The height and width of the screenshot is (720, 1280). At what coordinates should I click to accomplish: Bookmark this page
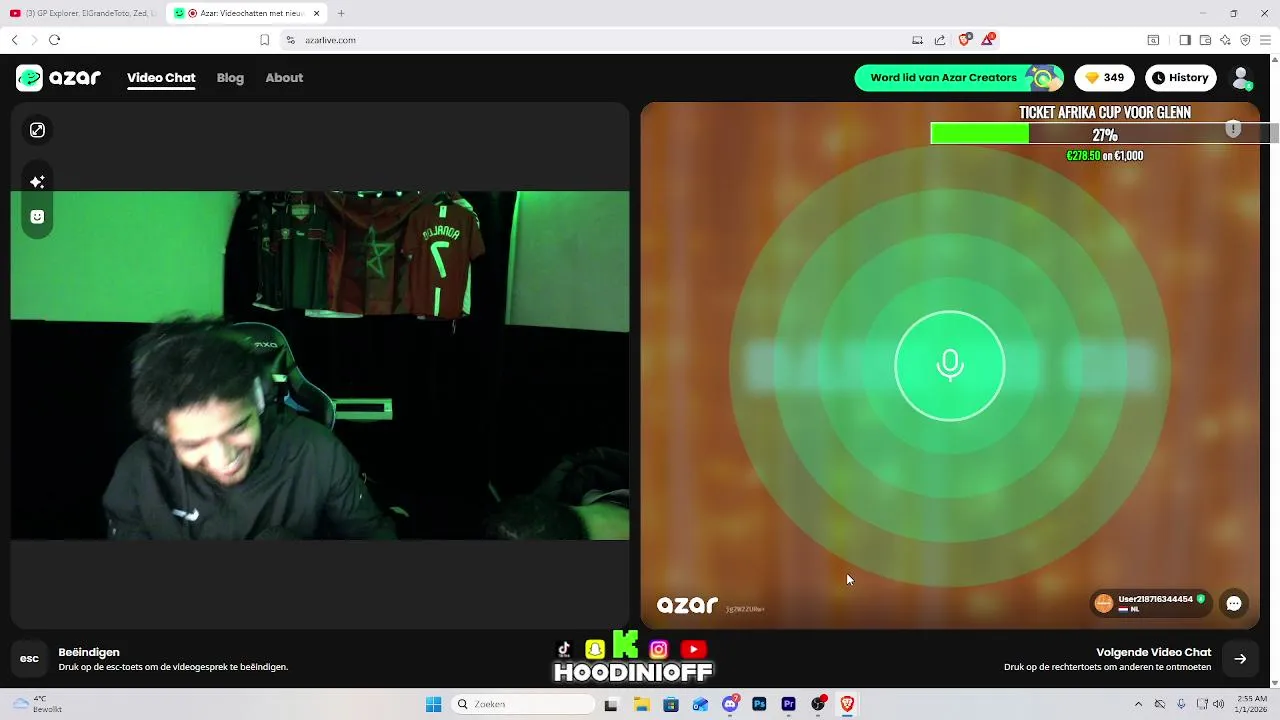coord(264,40)
